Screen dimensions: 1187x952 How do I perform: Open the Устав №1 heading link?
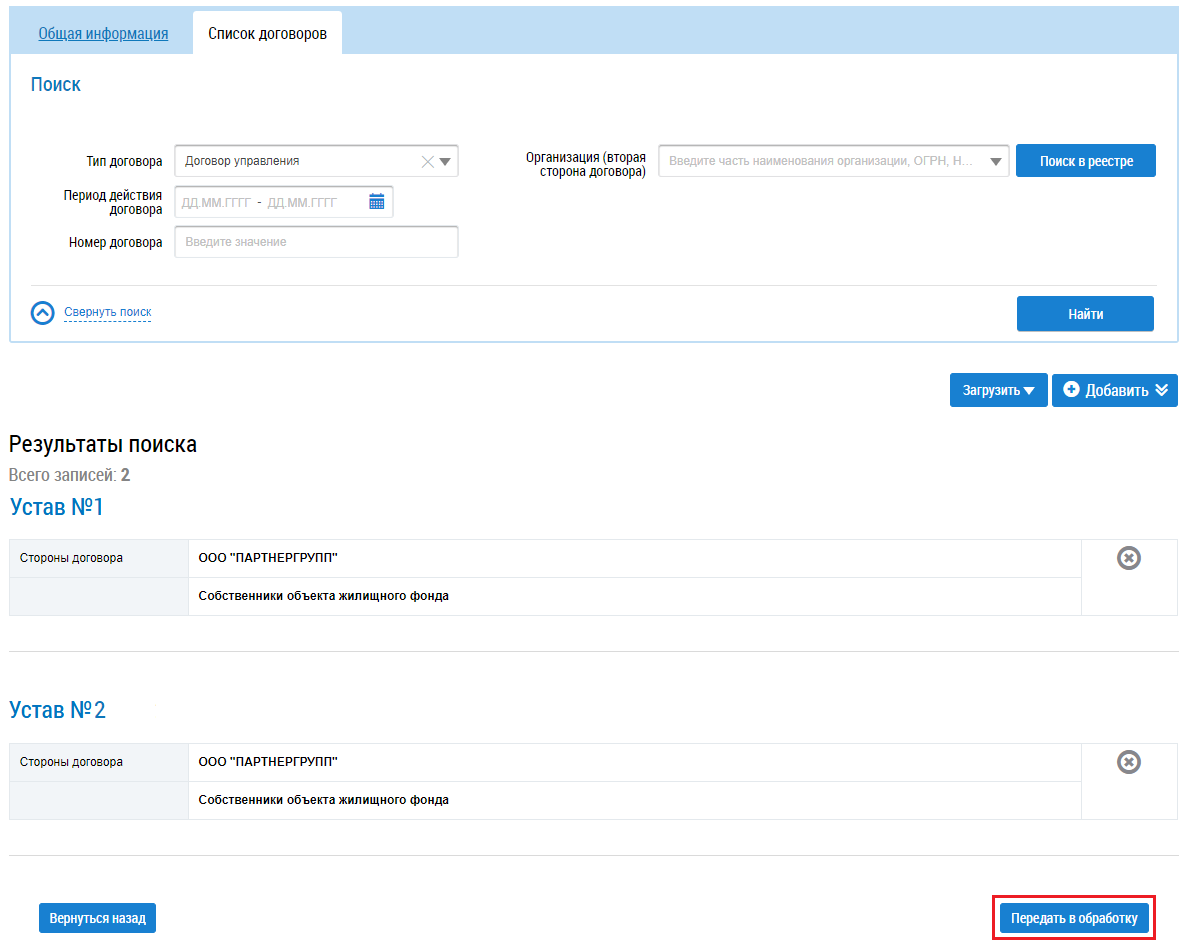[57, 508]
